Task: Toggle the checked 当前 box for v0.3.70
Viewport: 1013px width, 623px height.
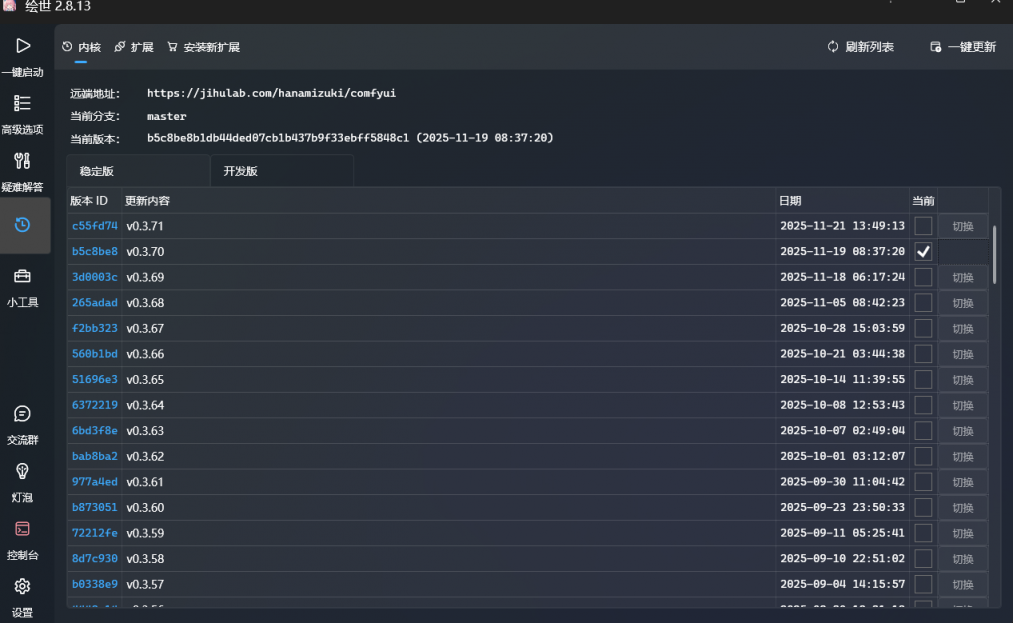Action: [x=923, y=252]
